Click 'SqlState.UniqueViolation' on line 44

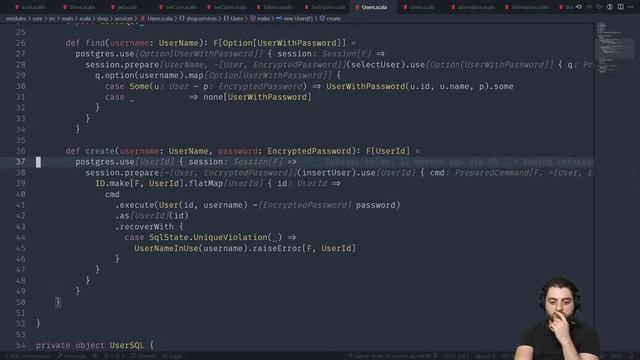pyautogui.click(x=208, y=237)
